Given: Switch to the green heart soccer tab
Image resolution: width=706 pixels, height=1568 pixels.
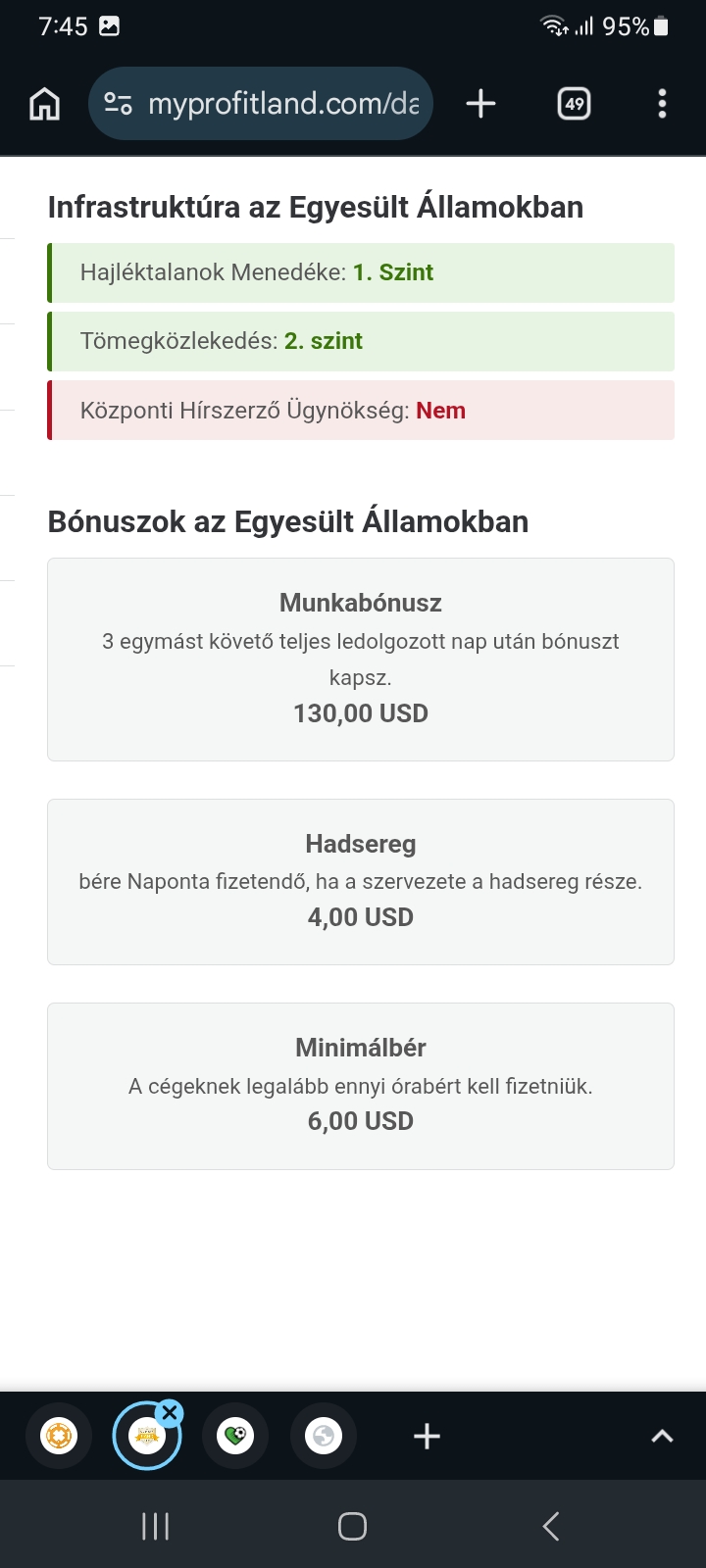Looking at the screenshot, I should 235,1437.
